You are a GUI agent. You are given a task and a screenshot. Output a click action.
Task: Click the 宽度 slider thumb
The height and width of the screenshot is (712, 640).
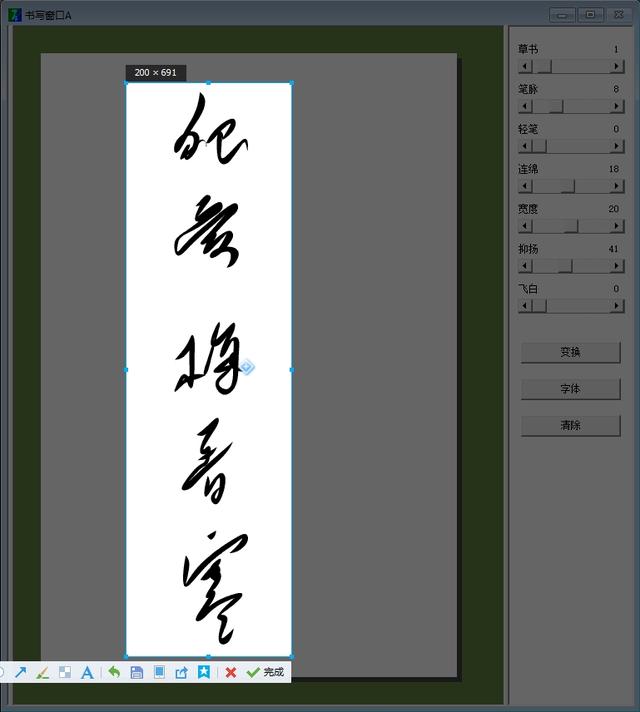tap(571, 226)
